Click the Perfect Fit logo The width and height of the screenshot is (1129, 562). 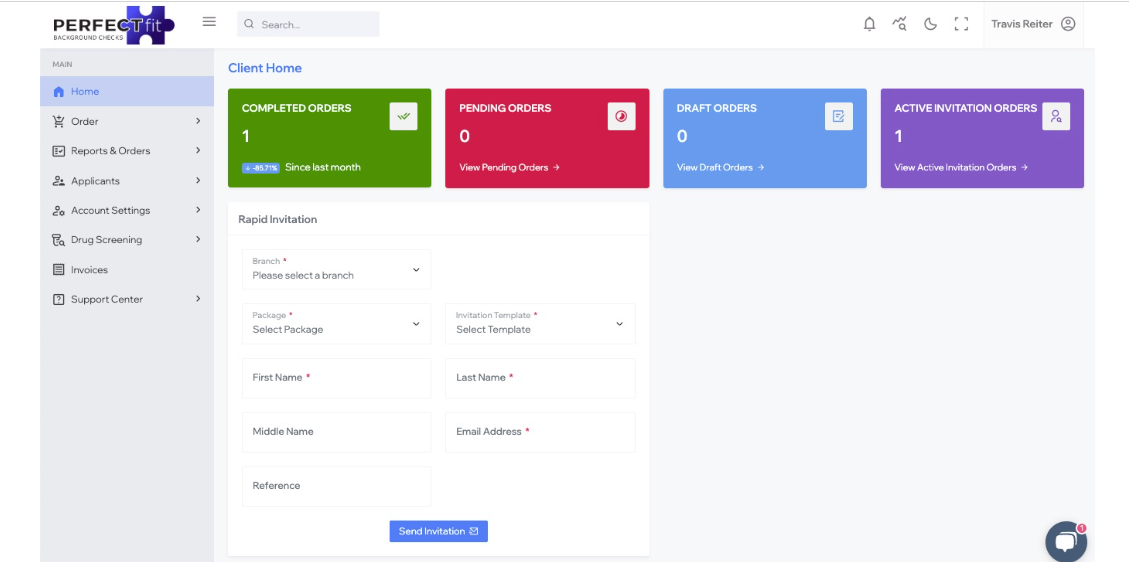click(x=114, y=24)
